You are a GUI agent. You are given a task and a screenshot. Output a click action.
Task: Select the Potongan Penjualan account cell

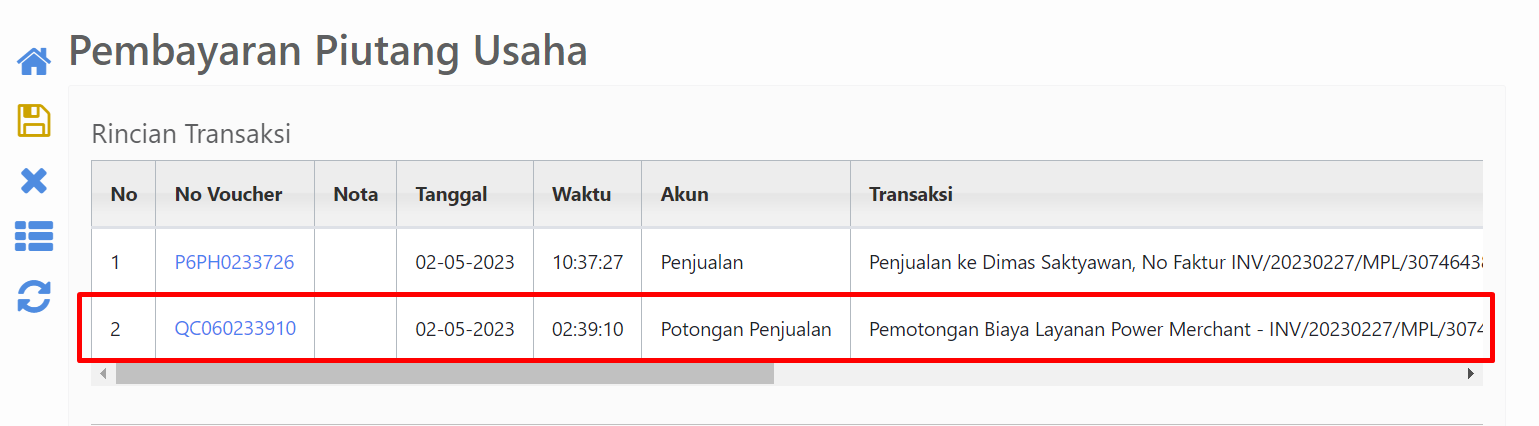coord(745,328)
